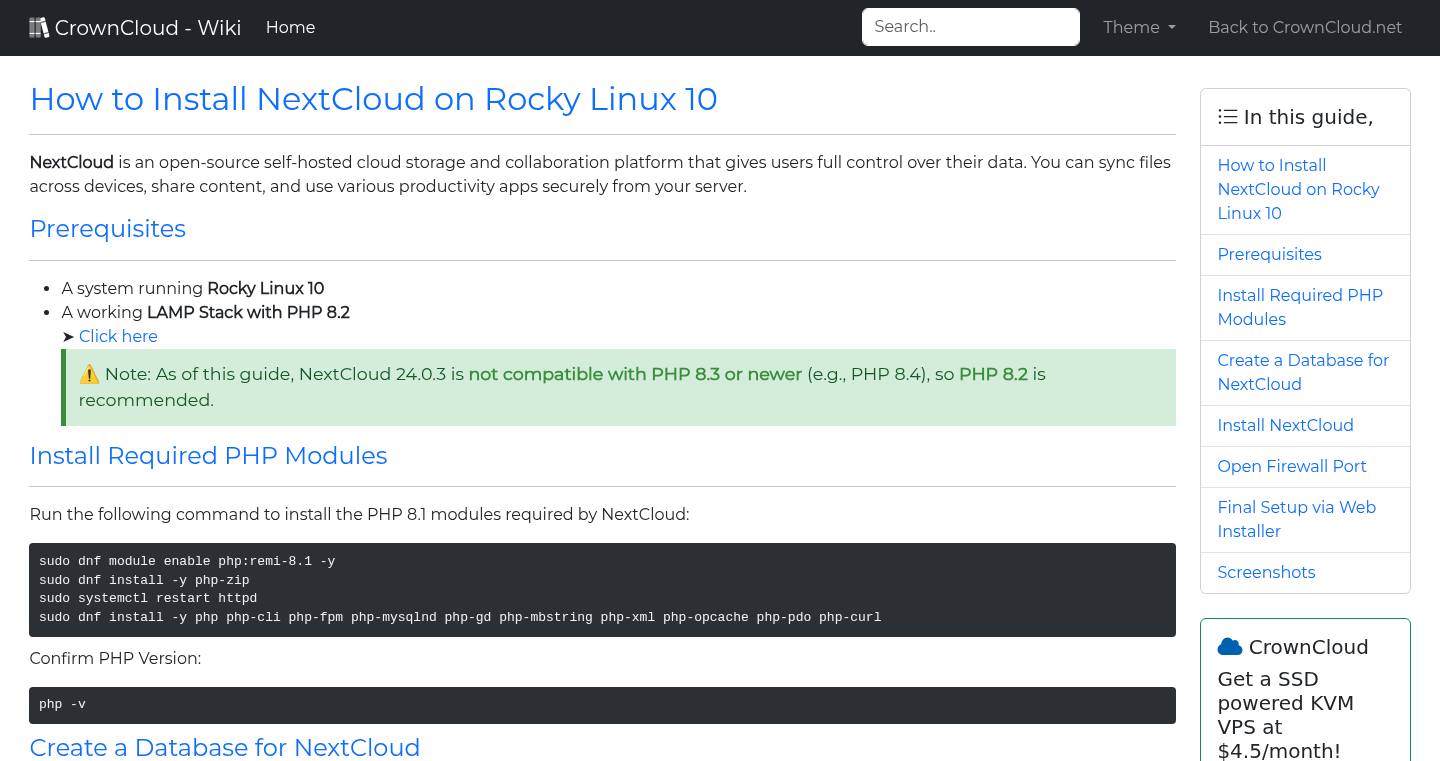Click inside the Search field
1440x761 pixels.
click(969, 26)
